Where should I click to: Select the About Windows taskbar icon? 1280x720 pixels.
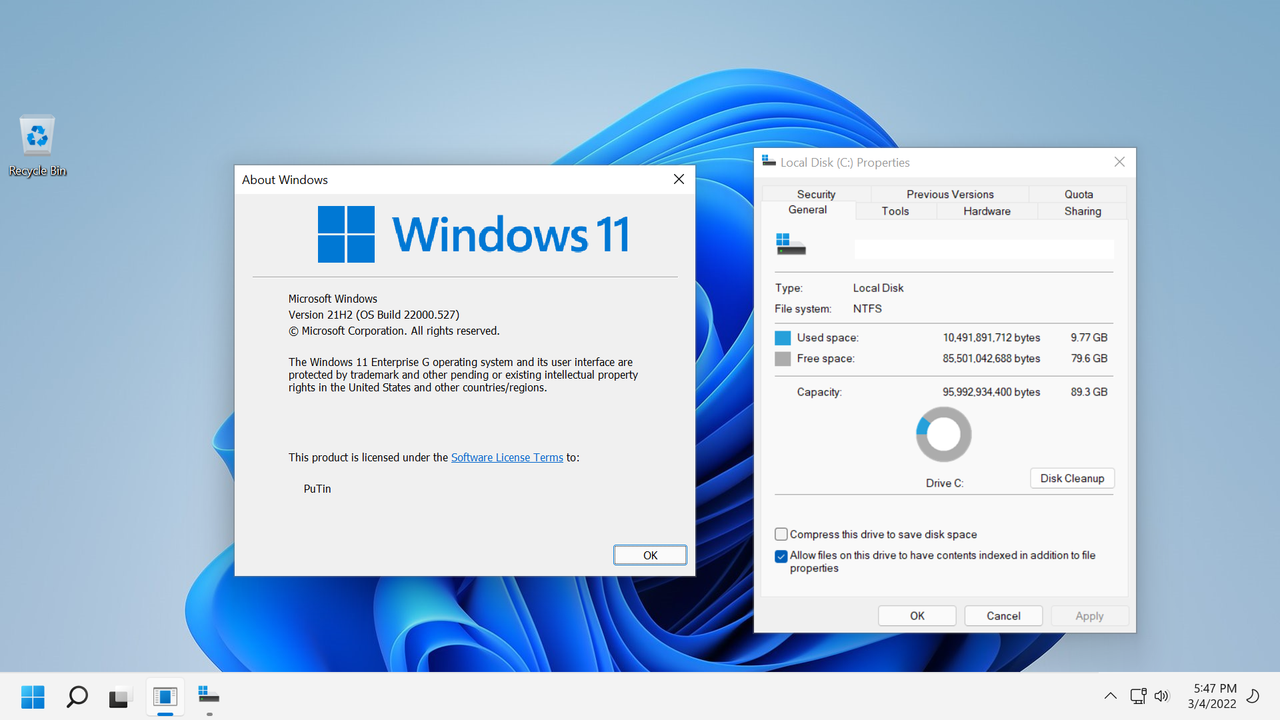click(165, 696)
